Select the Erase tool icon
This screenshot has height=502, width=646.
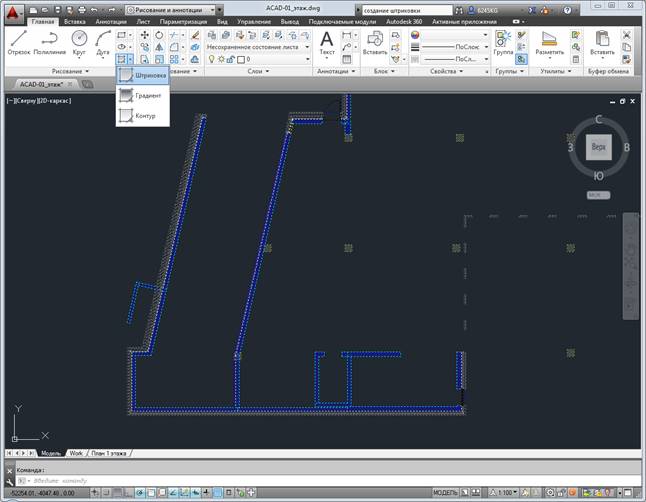[195, 35]
